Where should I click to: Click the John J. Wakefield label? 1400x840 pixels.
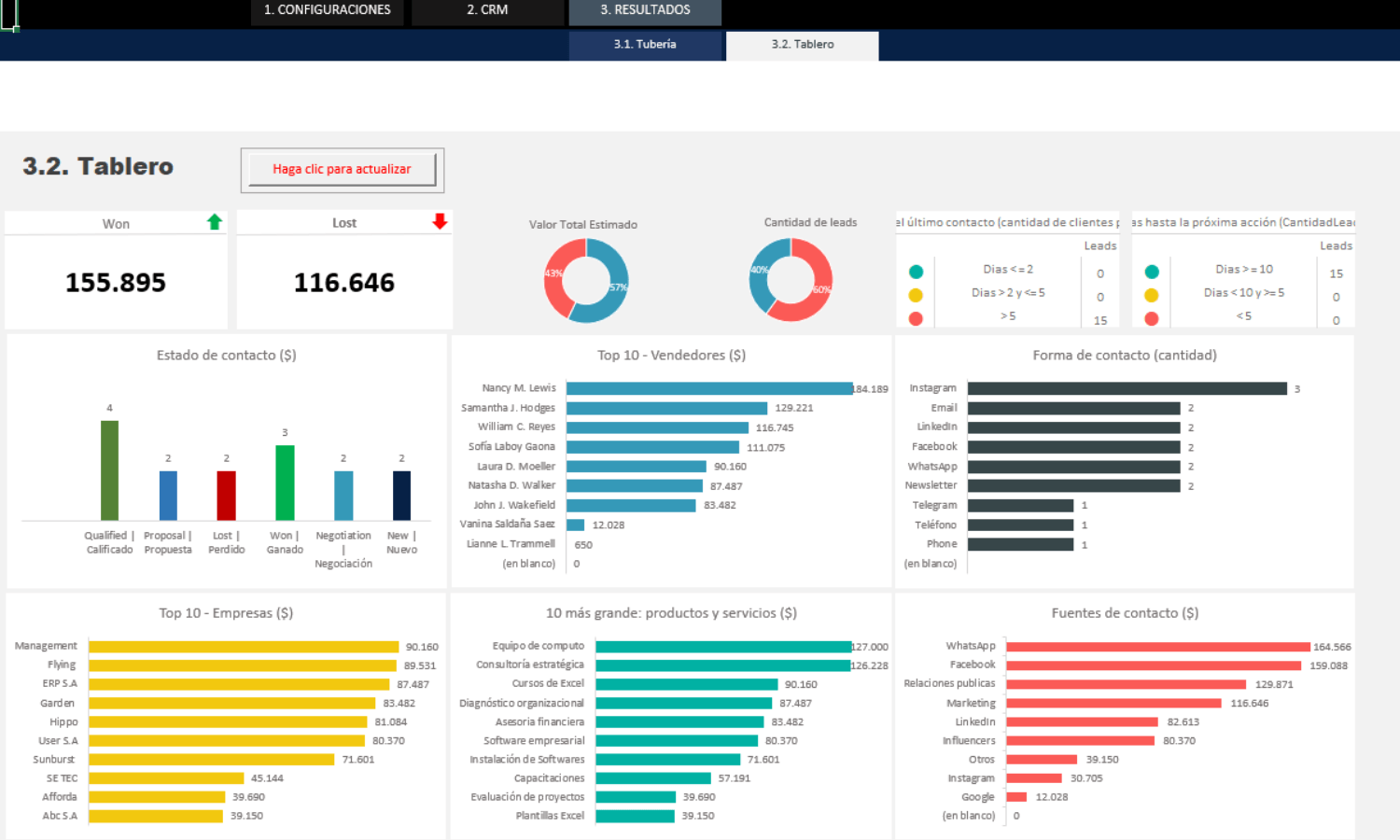(x=514, y=505)
